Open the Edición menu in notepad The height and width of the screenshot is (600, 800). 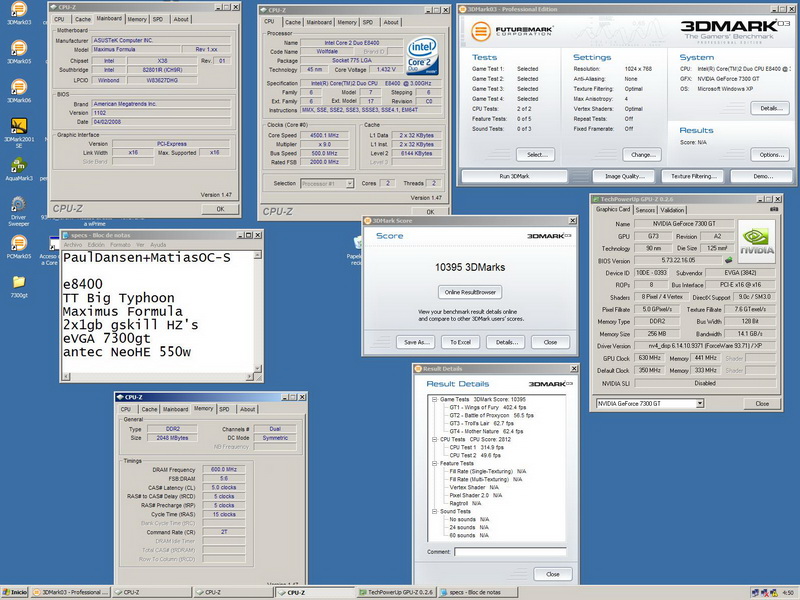tap(96, 245)
